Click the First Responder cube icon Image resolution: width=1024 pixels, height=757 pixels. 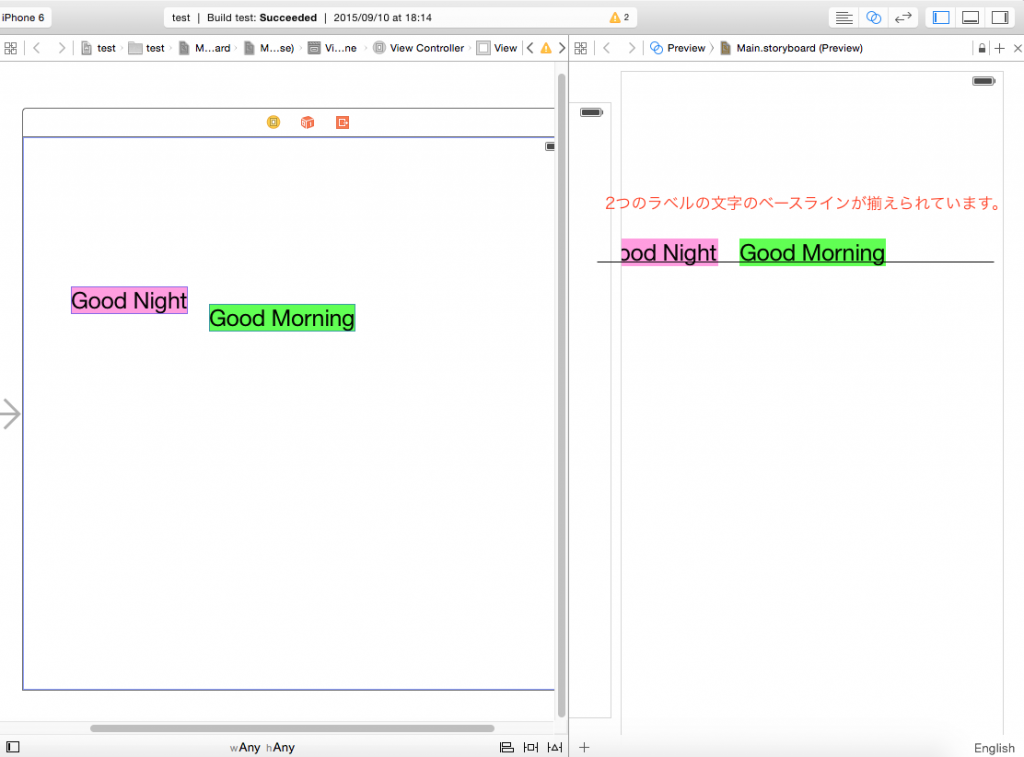pyautogui.click(x=308, y=122)
